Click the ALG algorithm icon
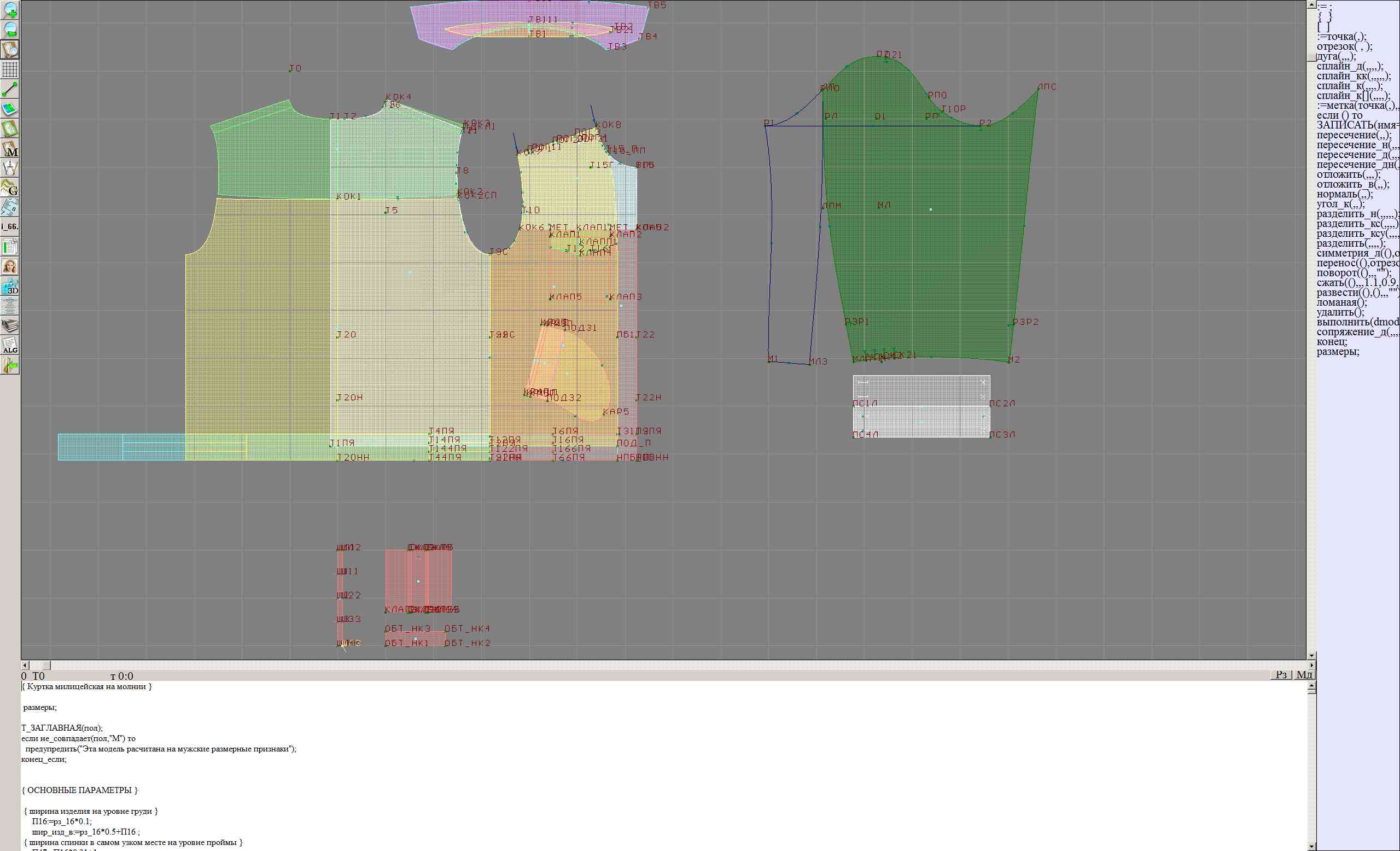The height and width of the screenshot is (851, 1400). [10, 346]
